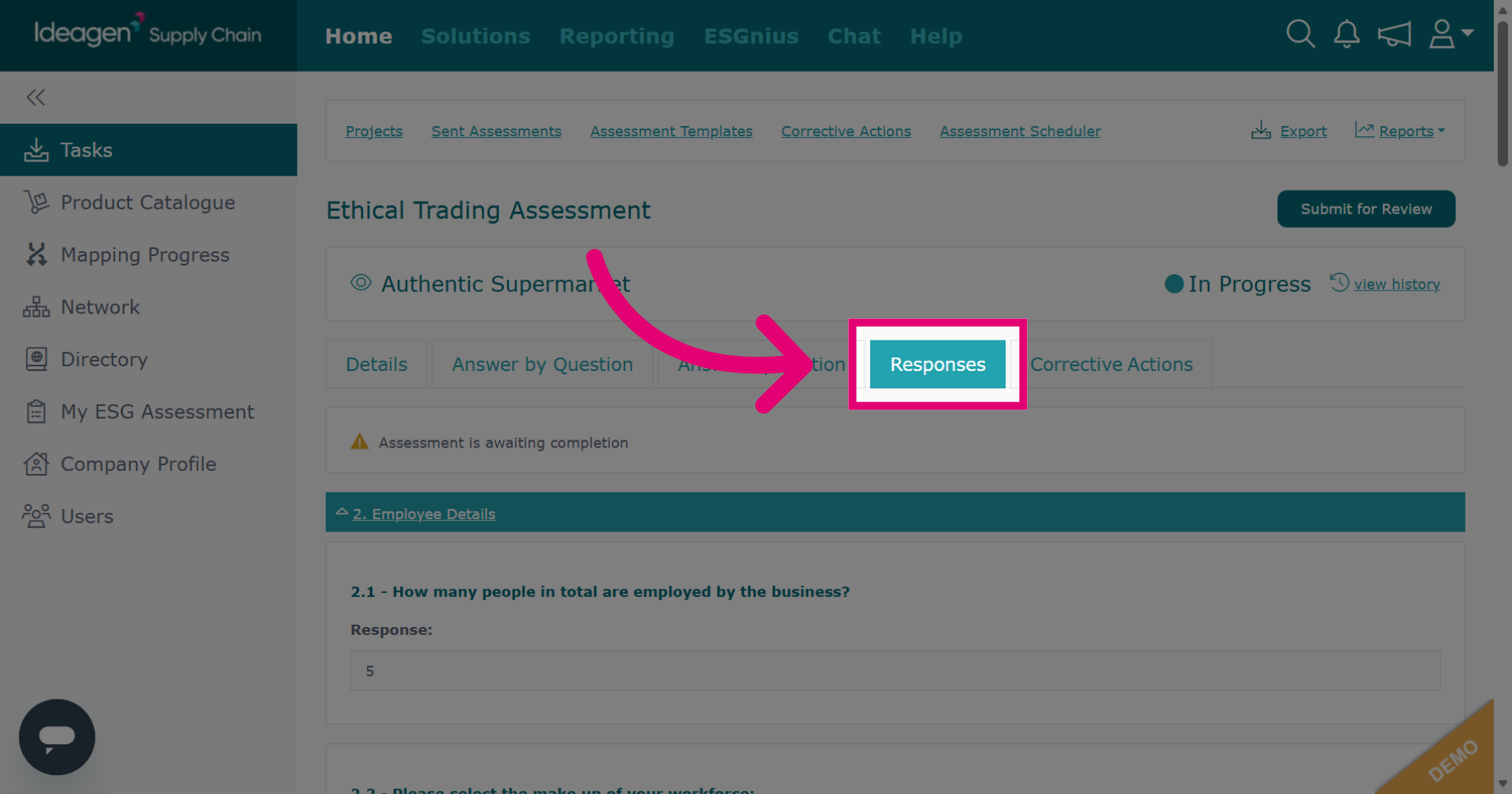The width and height of the screenshot is (1512, 794).
Task: Click the eye icon beside Authentic Supermarket
Action: pyautogui.click(x=361, y=283)
